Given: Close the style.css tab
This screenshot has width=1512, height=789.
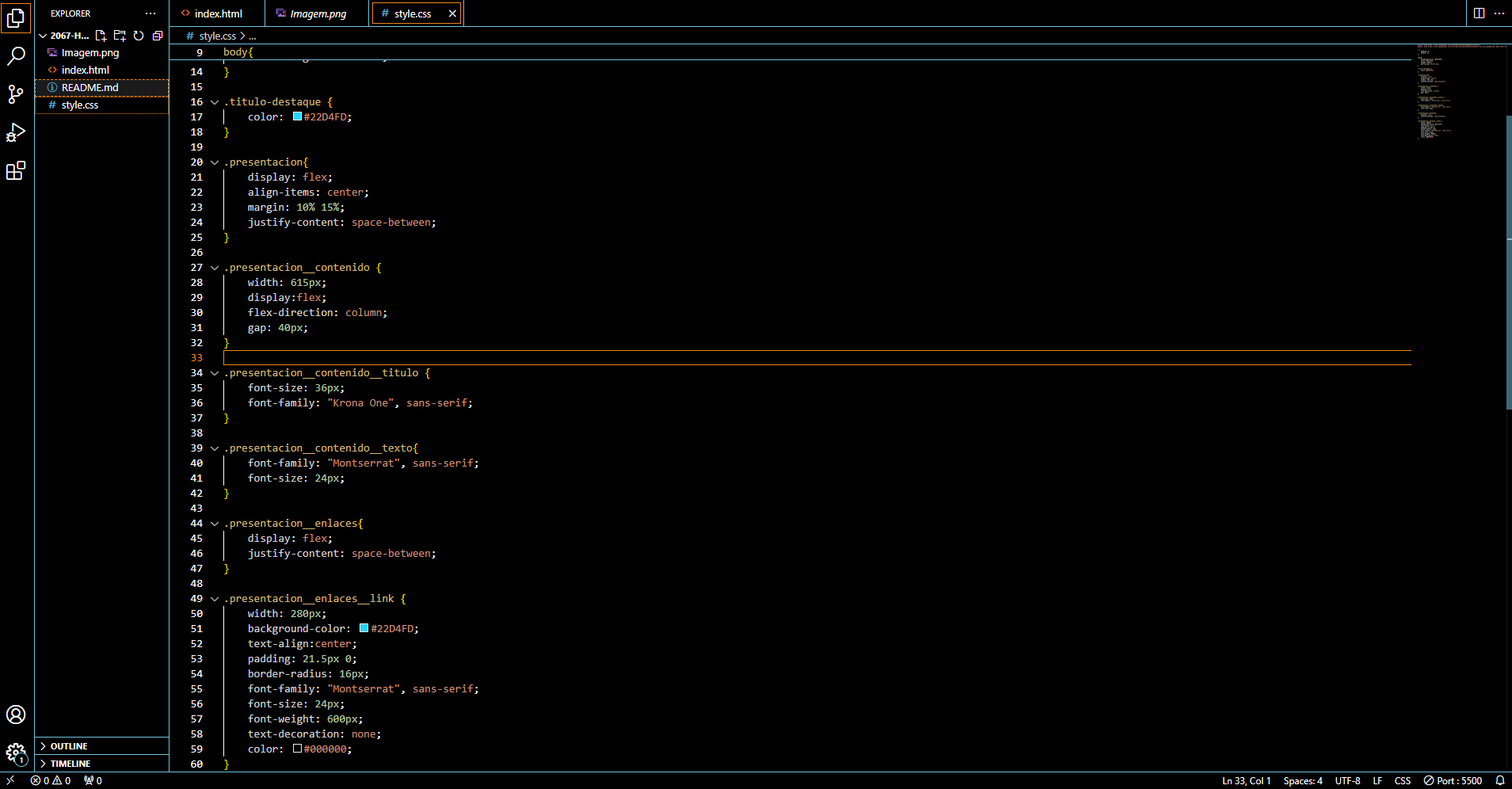Looking at the screenshot, I should click(x=452, y=13).
